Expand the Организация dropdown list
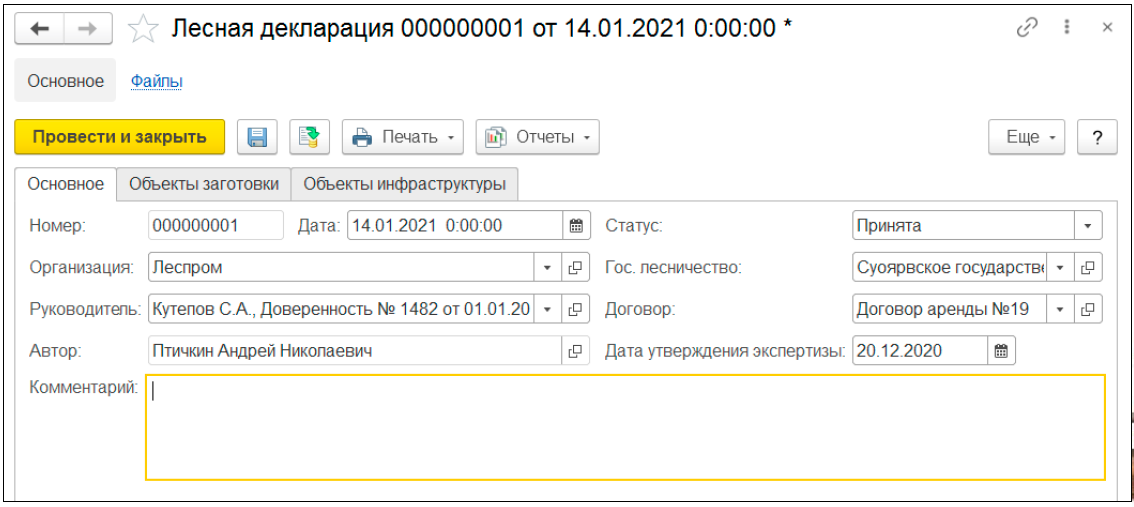Screen dimensions: 1134x507 [547, 268]
